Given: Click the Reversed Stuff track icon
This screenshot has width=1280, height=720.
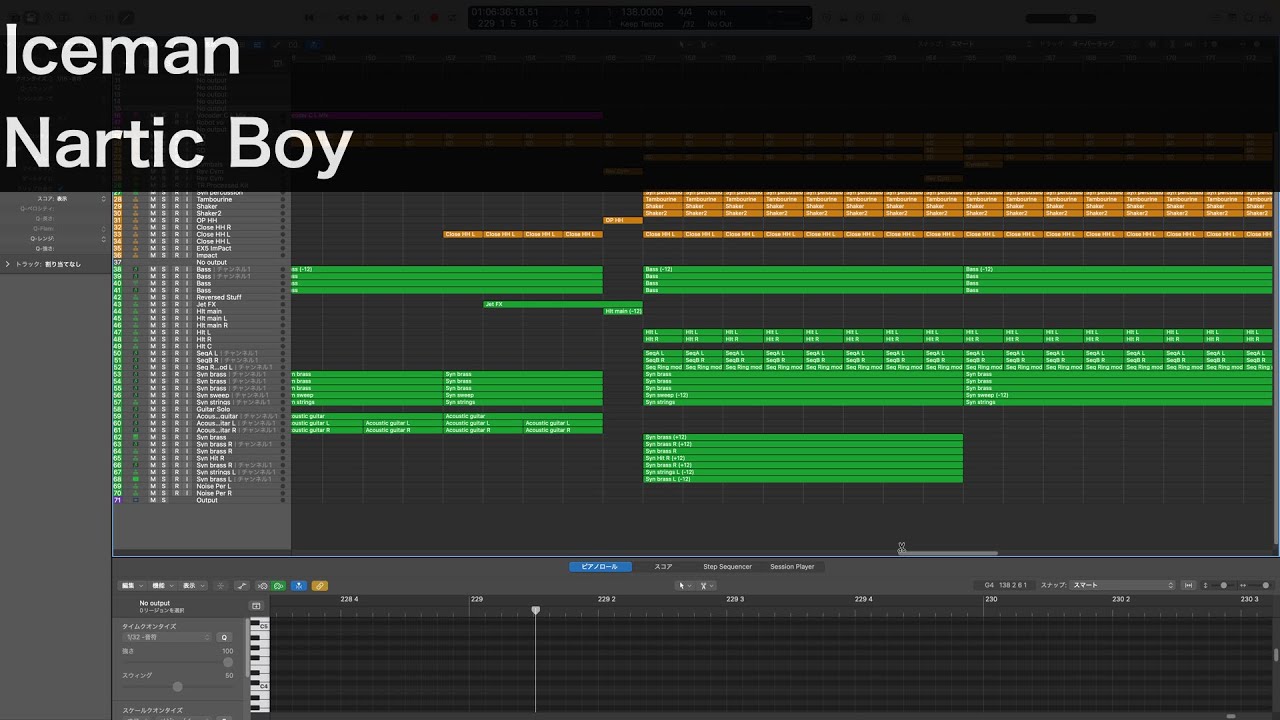Looking at the screenshot, I should pos(135,297).
